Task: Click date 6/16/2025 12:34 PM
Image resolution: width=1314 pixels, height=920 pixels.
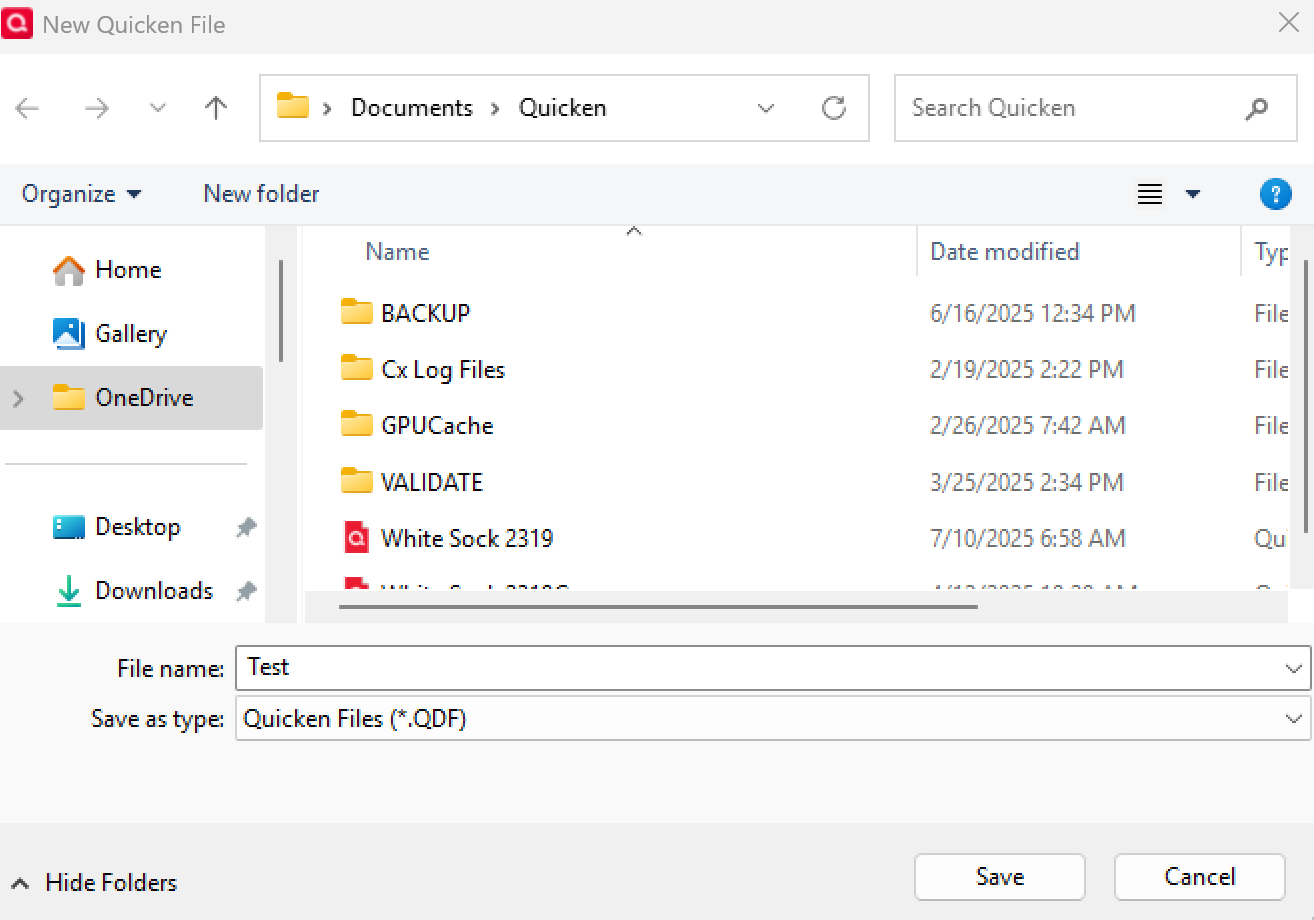Action: (x=1033, y=314)
